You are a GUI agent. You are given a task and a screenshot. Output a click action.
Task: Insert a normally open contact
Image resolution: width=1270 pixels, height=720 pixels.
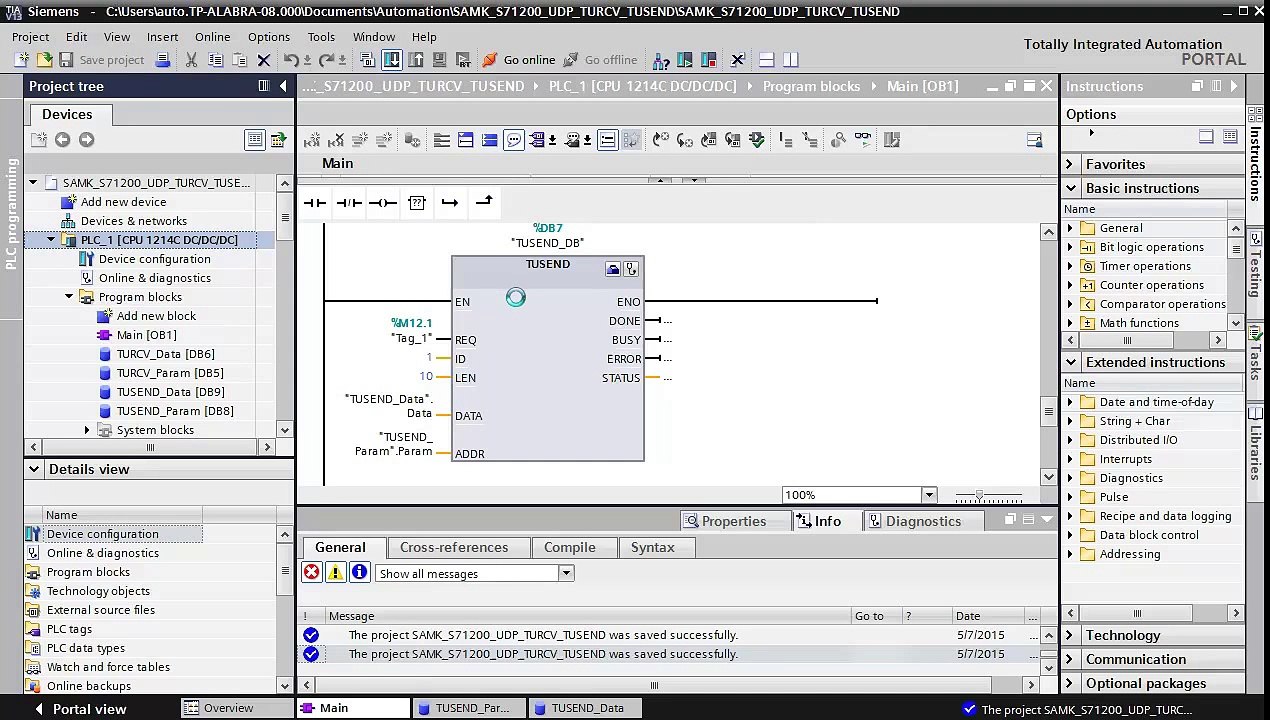point(315,203)
